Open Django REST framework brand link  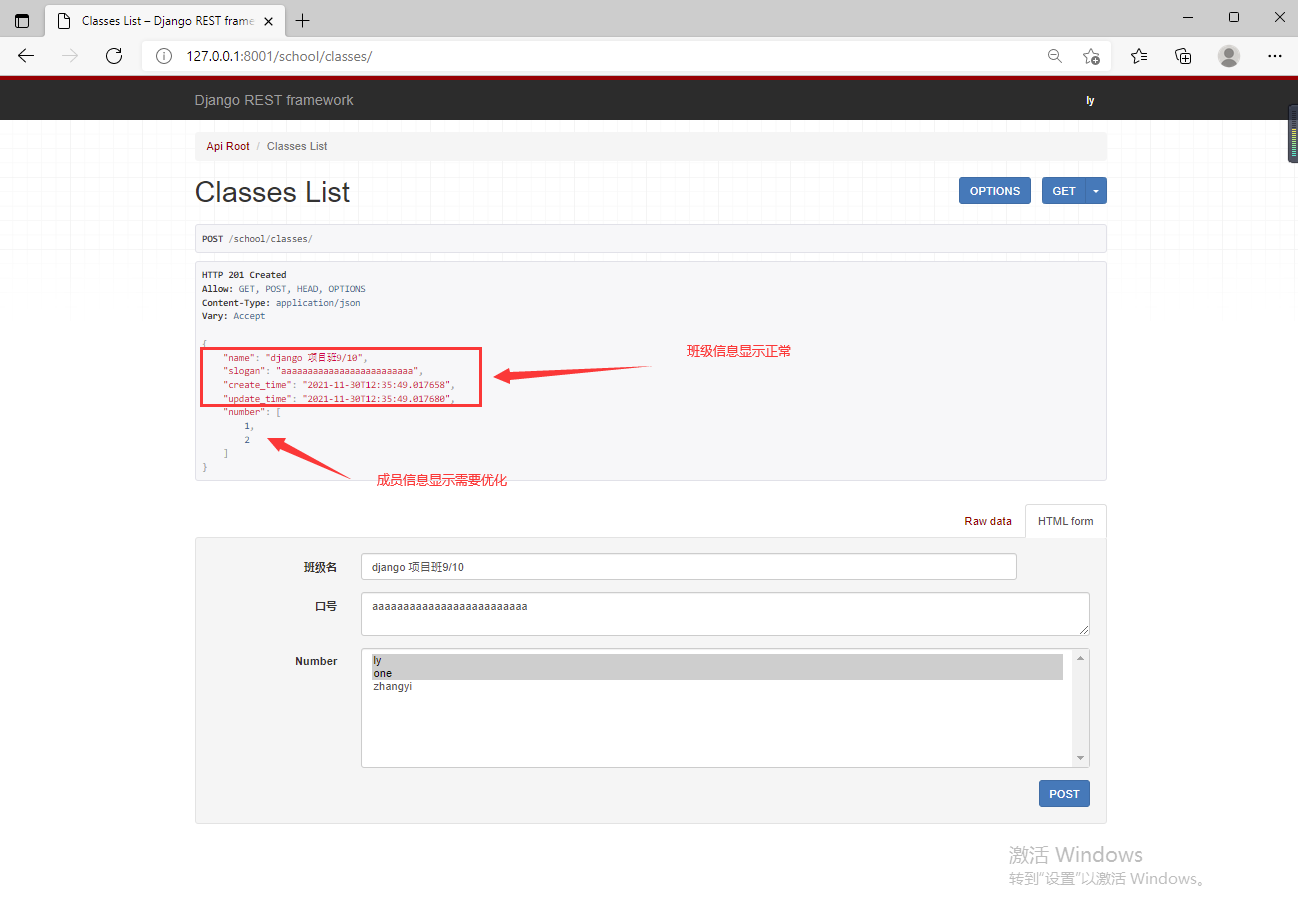(x=274, y=100)
